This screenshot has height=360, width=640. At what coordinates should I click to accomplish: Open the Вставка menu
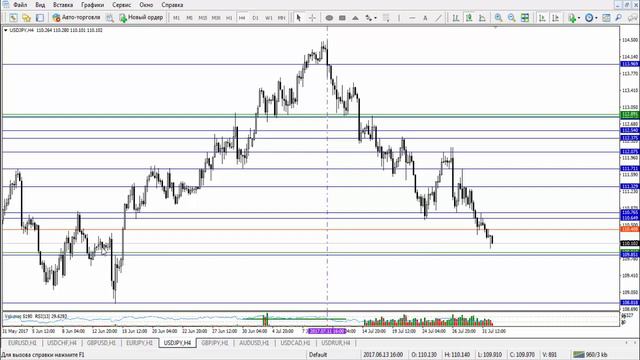[63, 5]
